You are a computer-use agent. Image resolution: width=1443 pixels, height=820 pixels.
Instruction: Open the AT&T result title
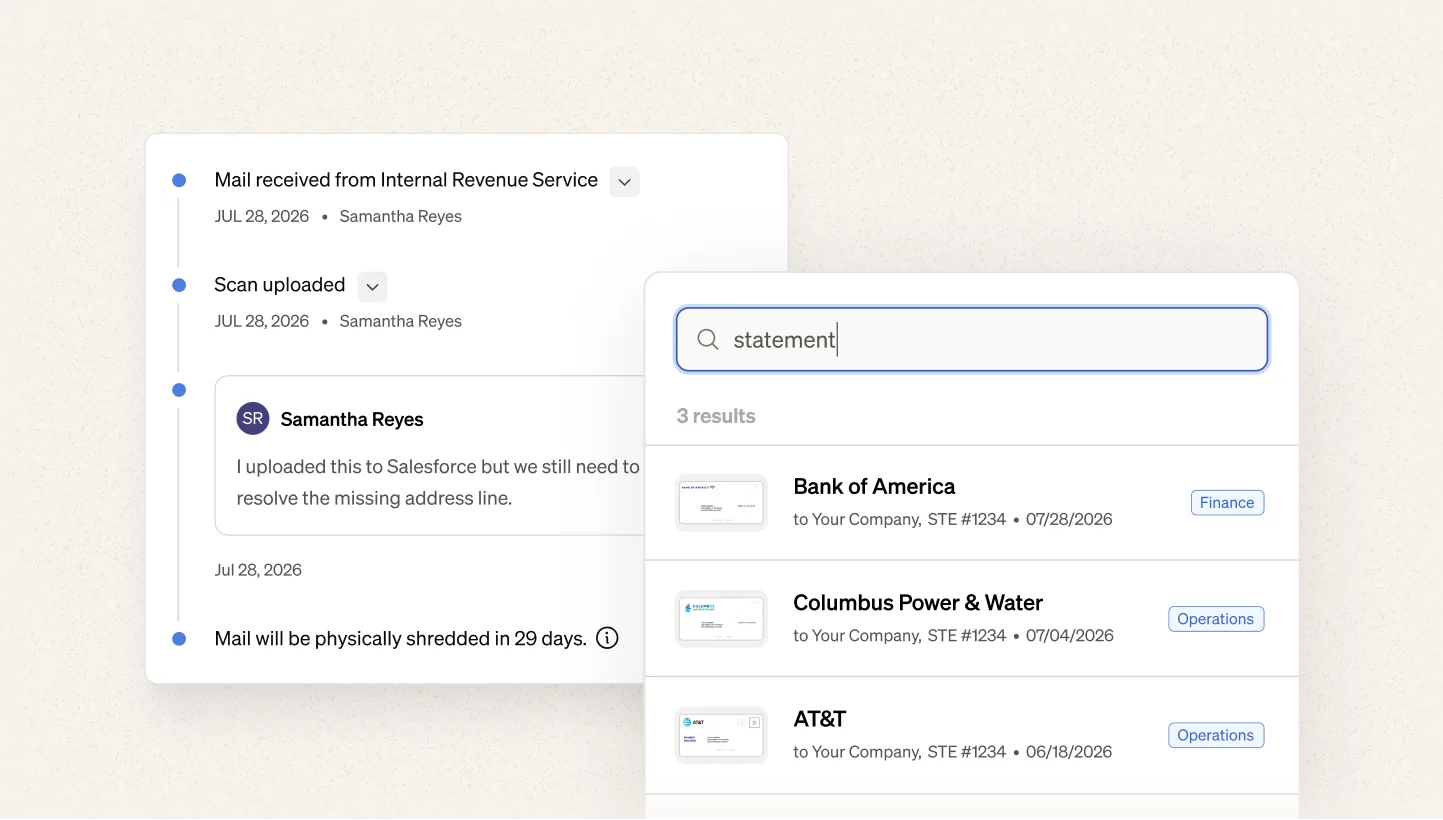(820, 719)
